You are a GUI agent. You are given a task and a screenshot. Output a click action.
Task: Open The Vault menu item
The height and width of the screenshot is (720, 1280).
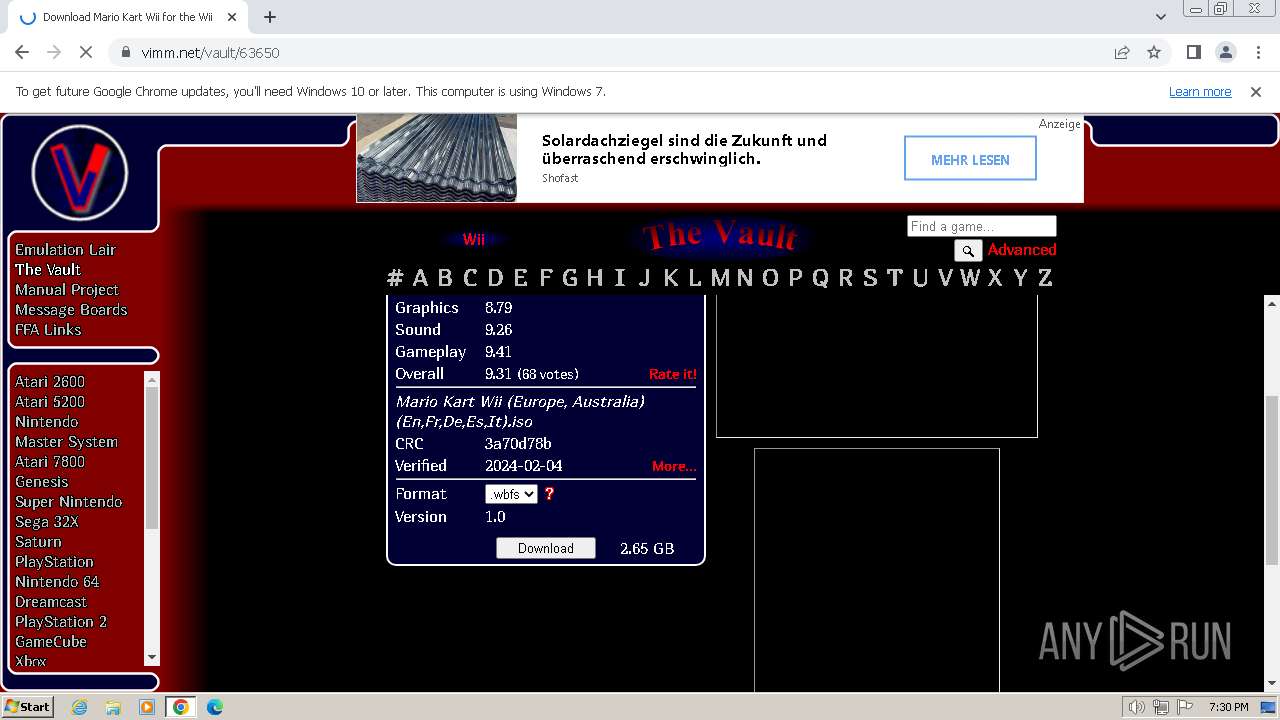(x=48, y=270)
